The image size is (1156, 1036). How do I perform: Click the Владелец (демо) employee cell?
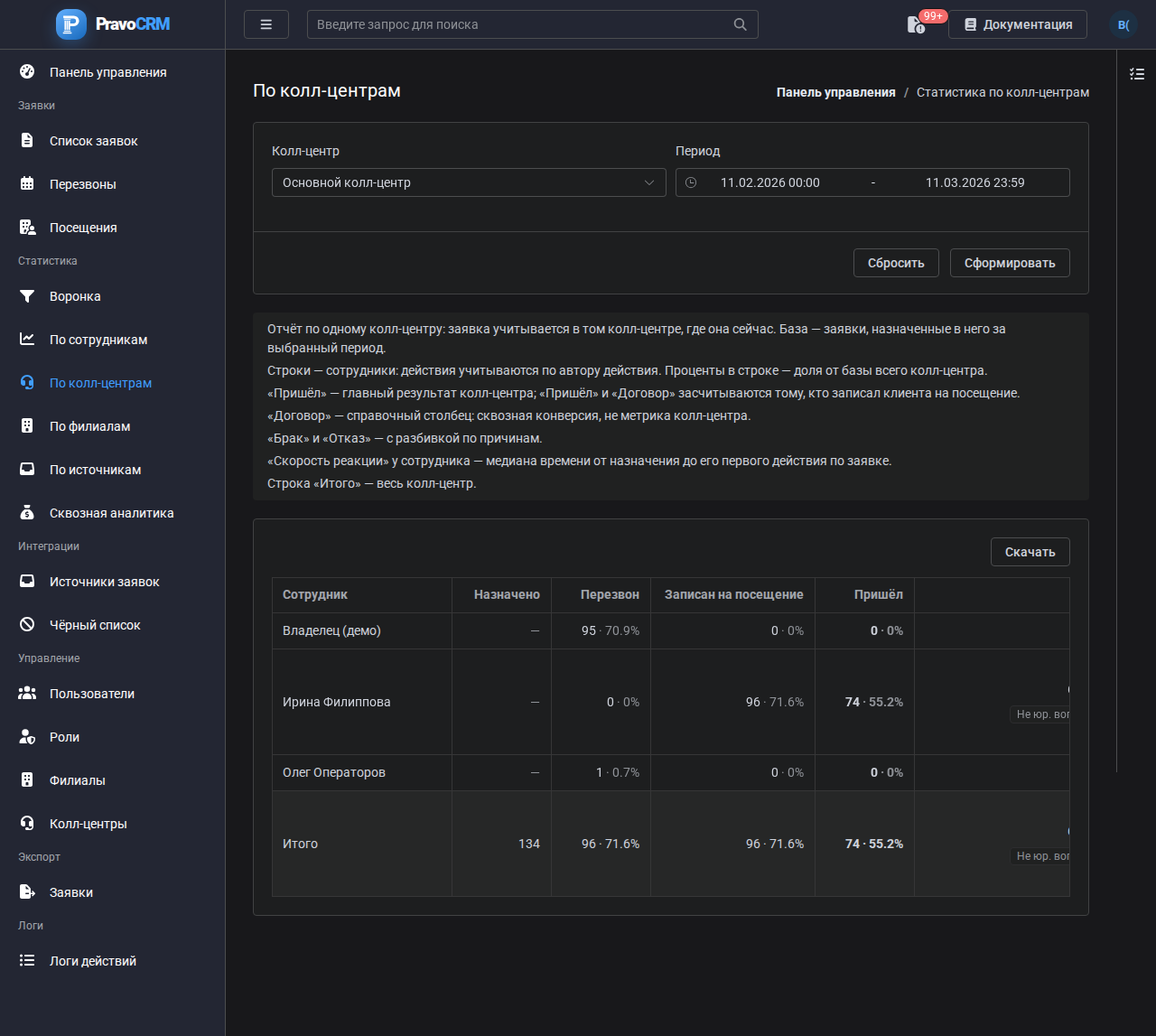pyautogui.click(x=362, y=630)
